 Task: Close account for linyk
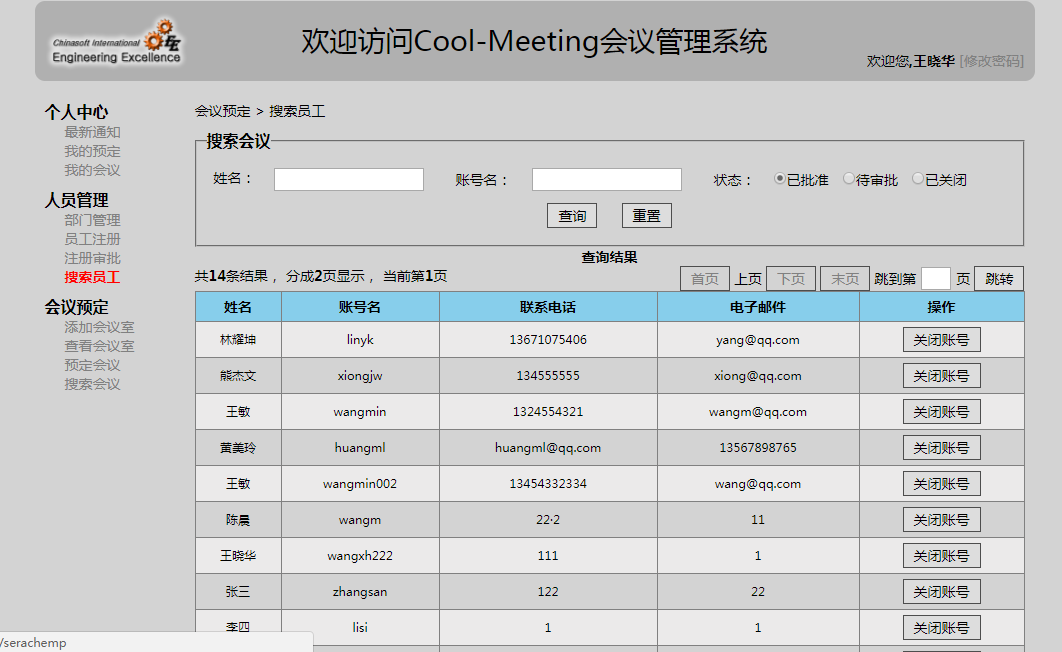pos(941,340)
